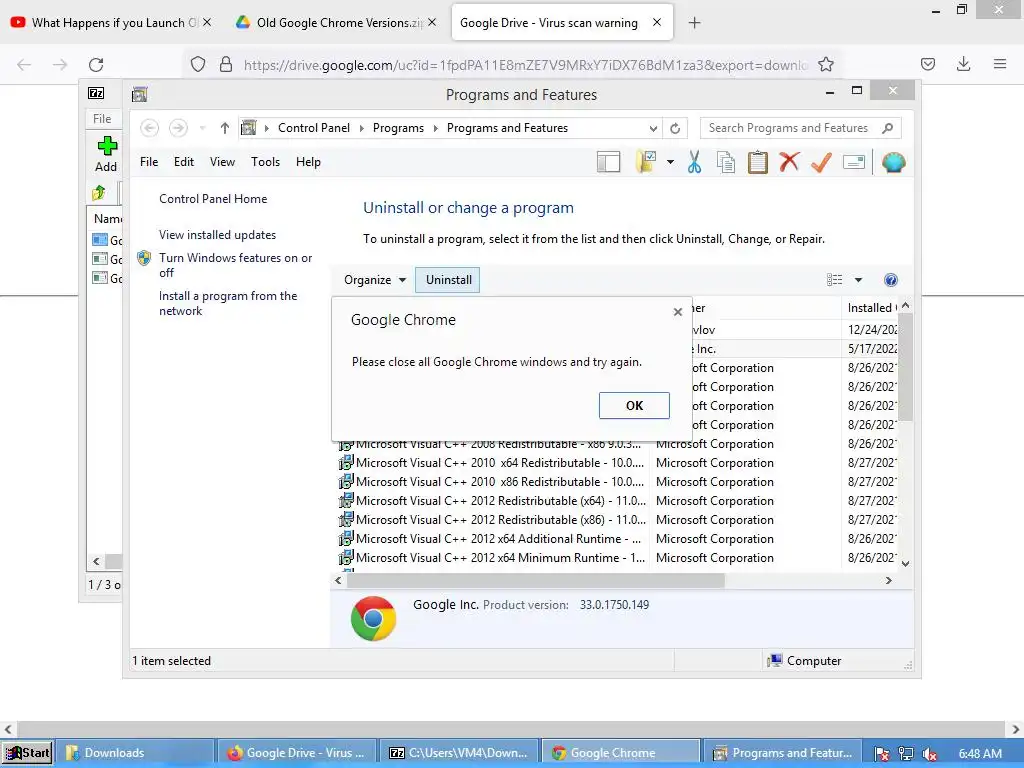Close the Google Chrome dialog with X
The image size is (1024, 768).
click(678, 312)
